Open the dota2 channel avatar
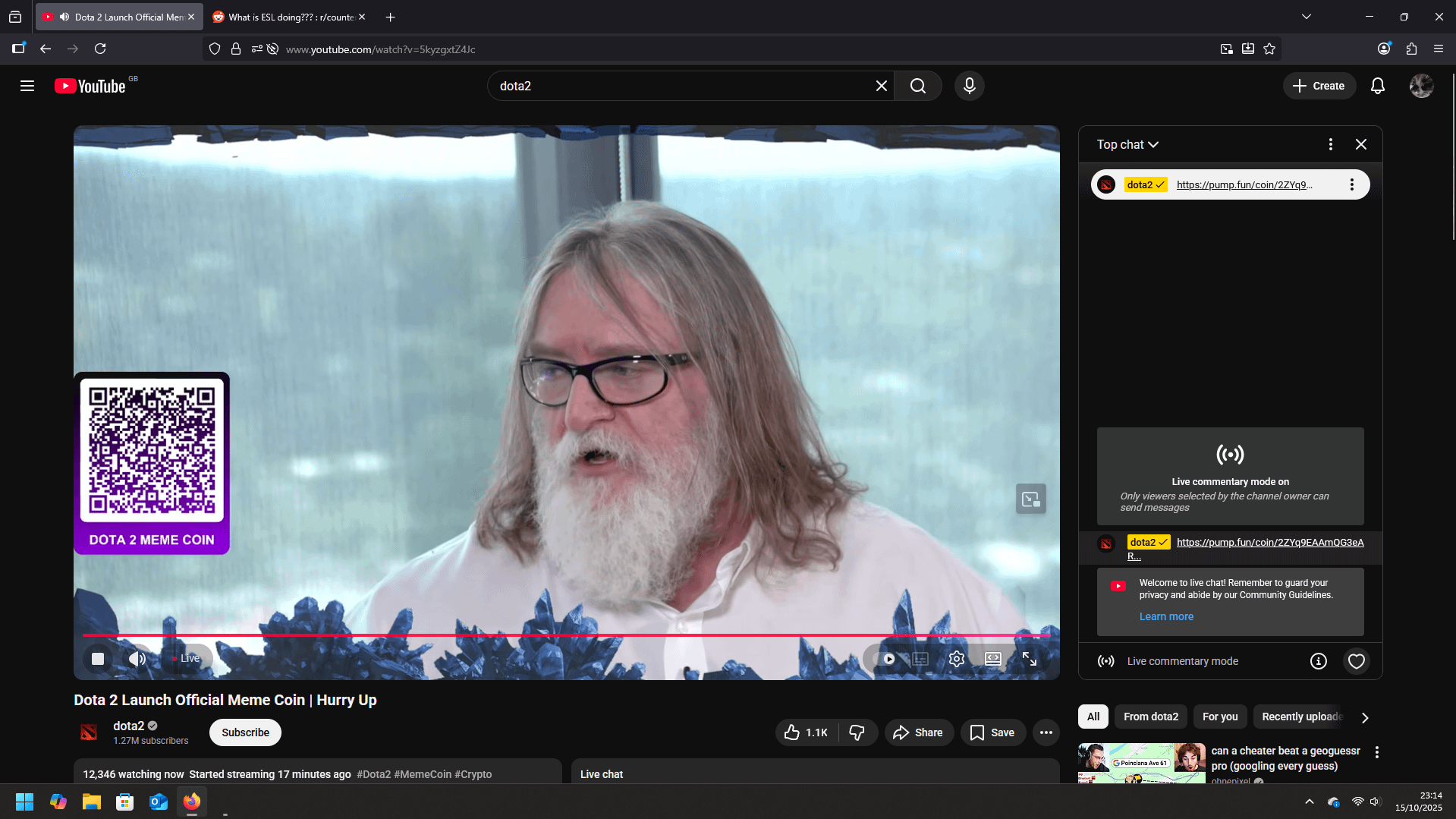The width and height of the screenshot is (1456, 819). point(89,732)
